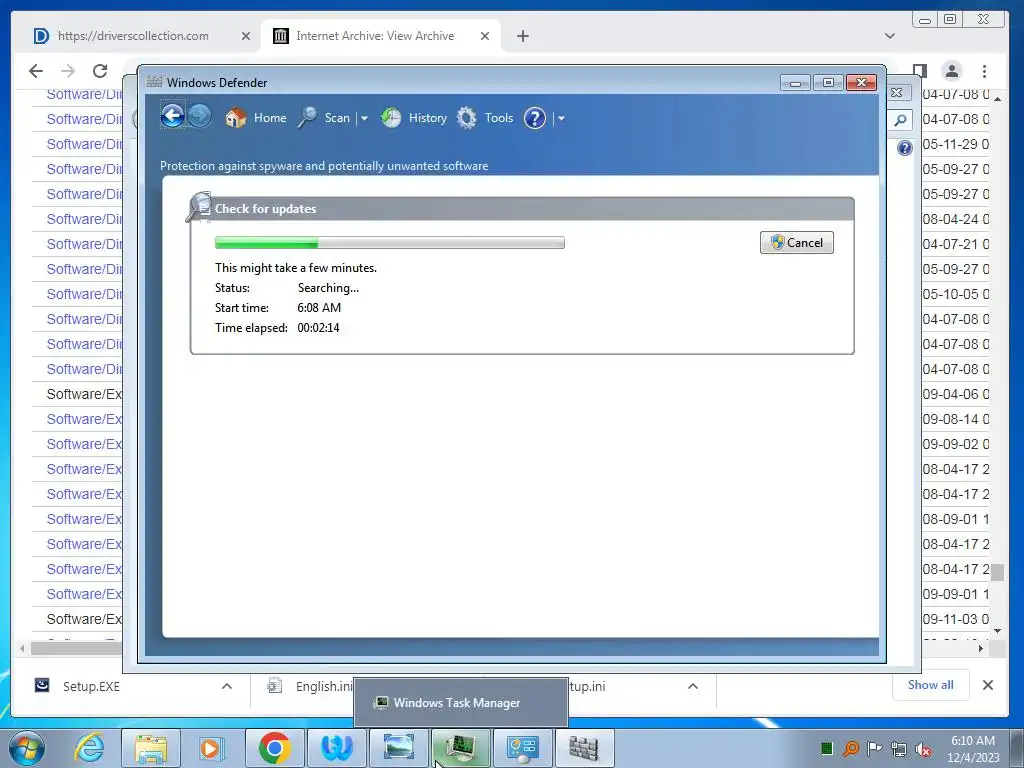Close the driverscollection.com tab

coord(246,37)
